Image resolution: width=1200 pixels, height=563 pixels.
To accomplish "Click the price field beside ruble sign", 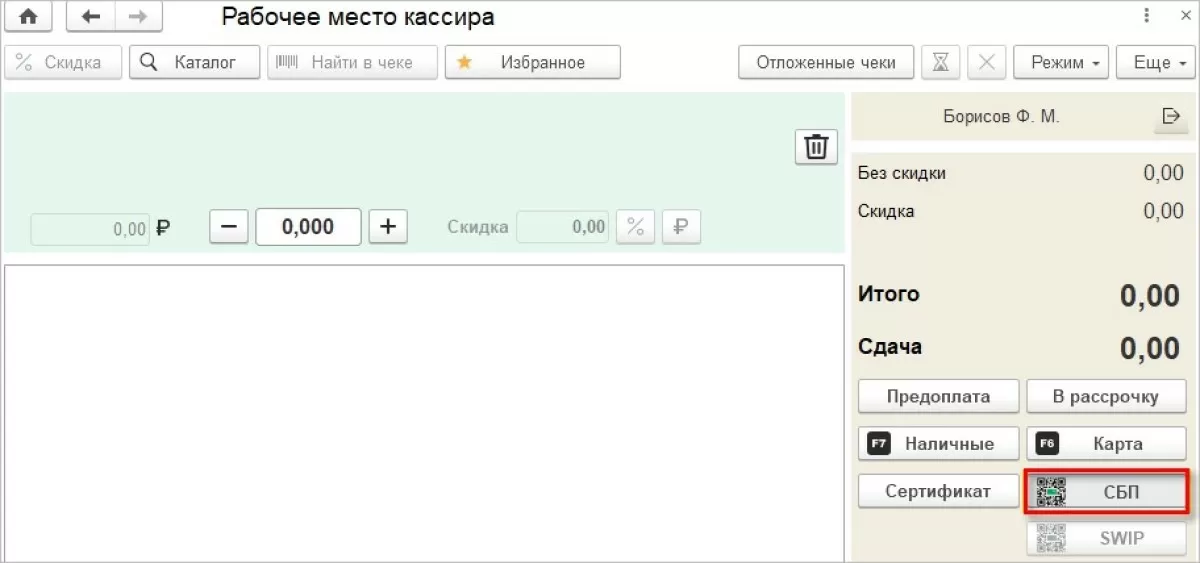I will (x=90, y=229).
